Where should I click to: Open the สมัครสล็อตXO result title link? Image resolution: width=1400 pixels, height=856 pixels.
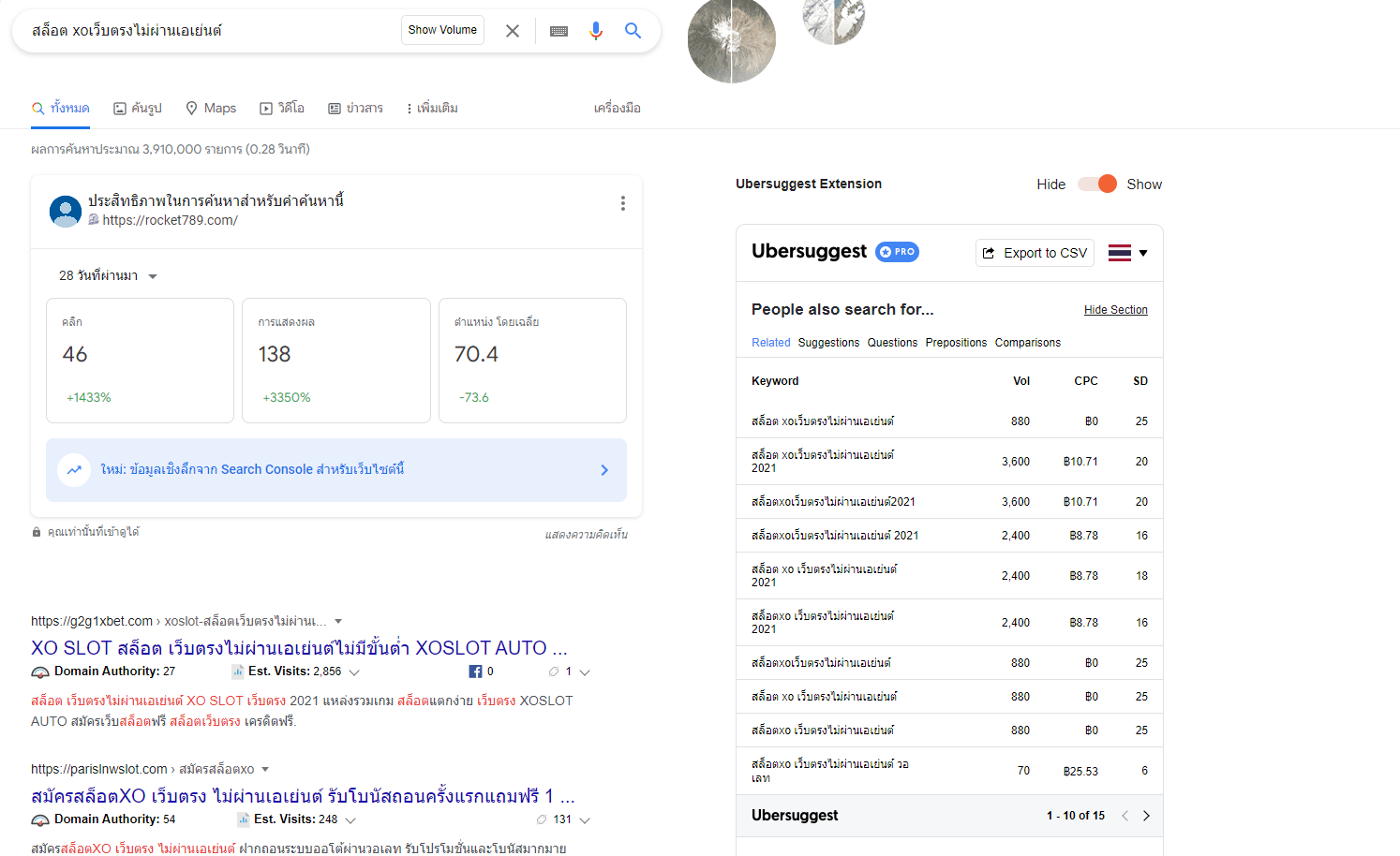303,796
